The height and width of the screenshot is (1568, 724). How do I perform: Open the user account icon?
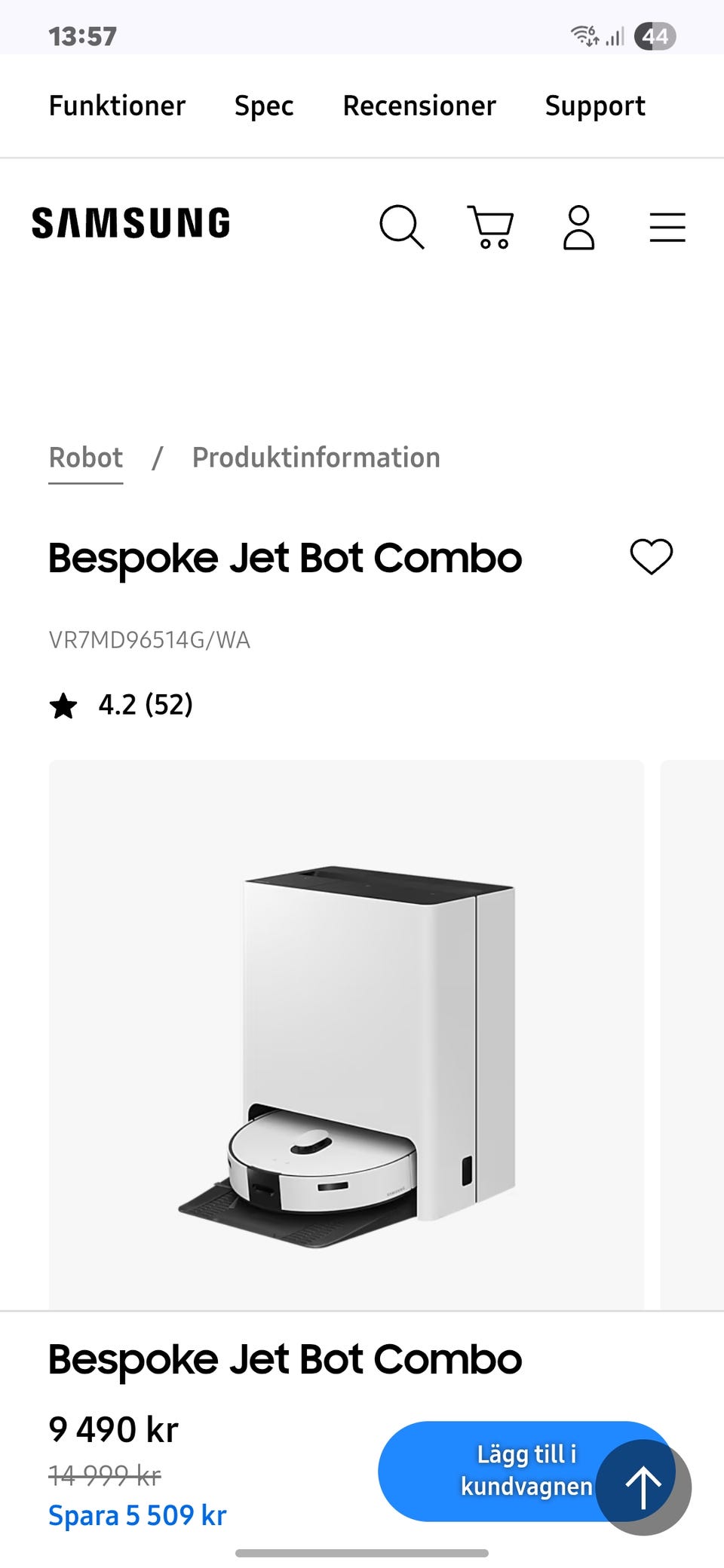pyautogui.click(x=578, y=227)
